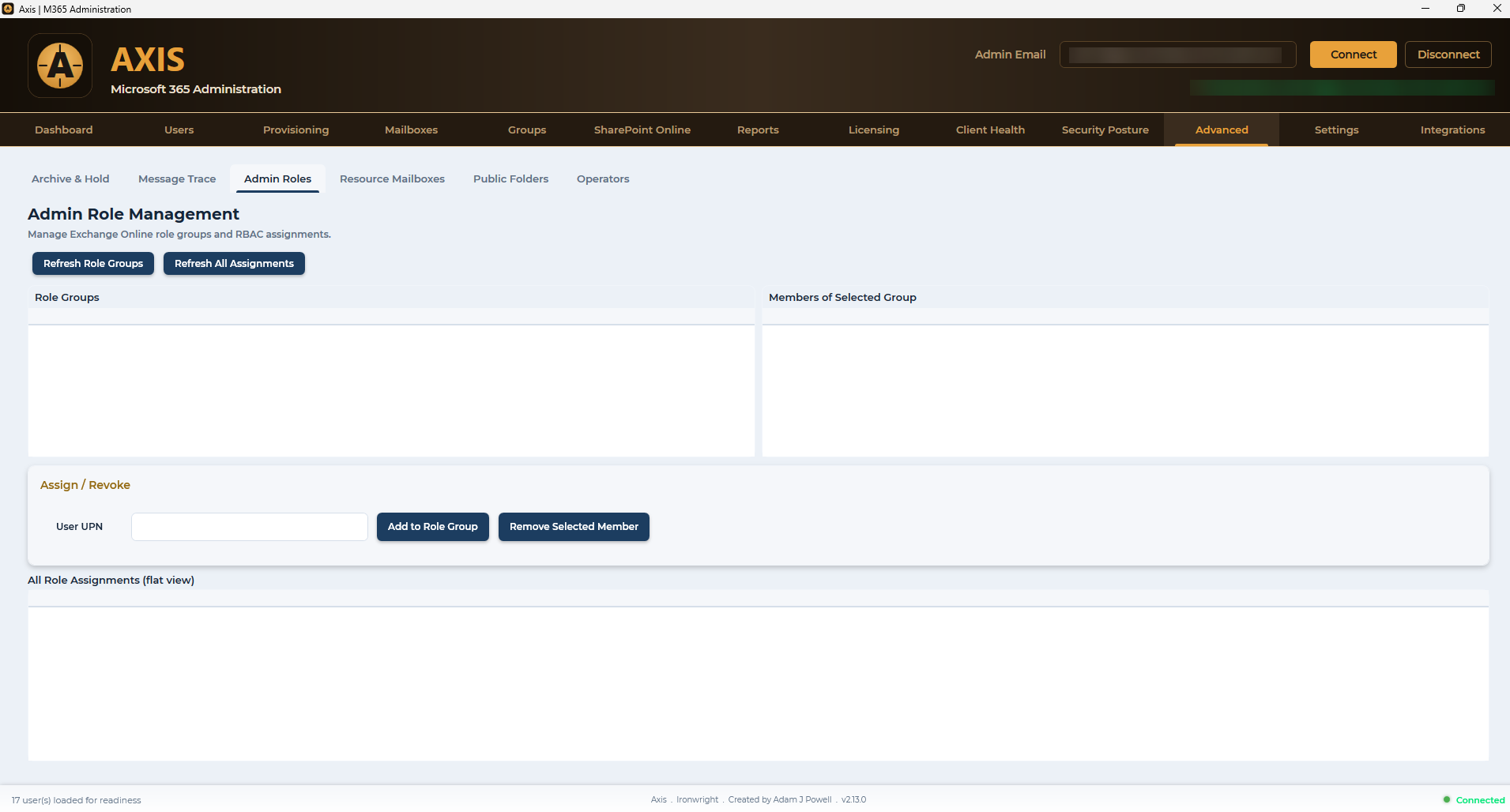1510x812 pixels.
Task: Click the AXIS logo icon
Action: [60, 66]
